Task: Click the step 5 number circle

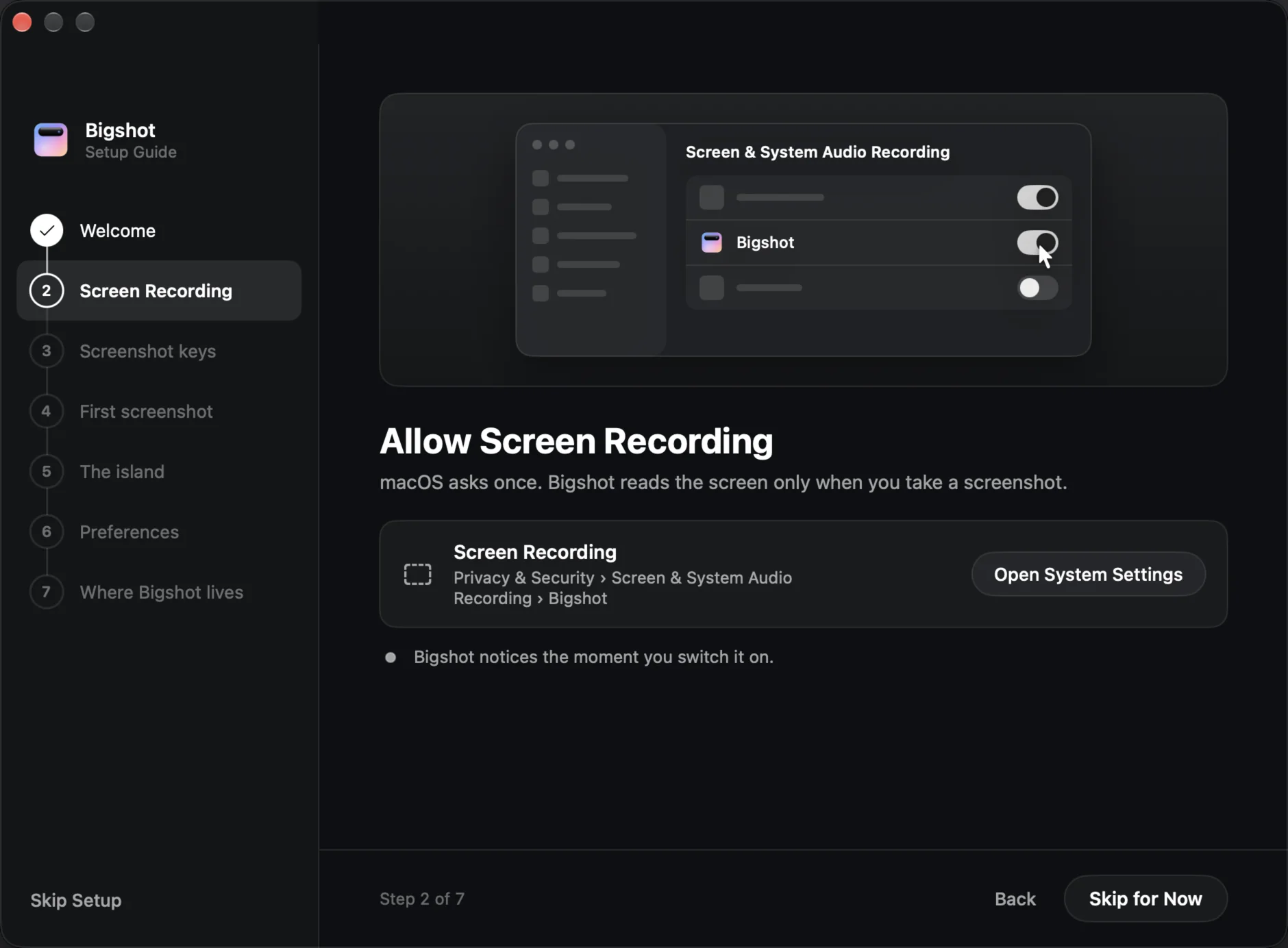Action: pos(47,471)
